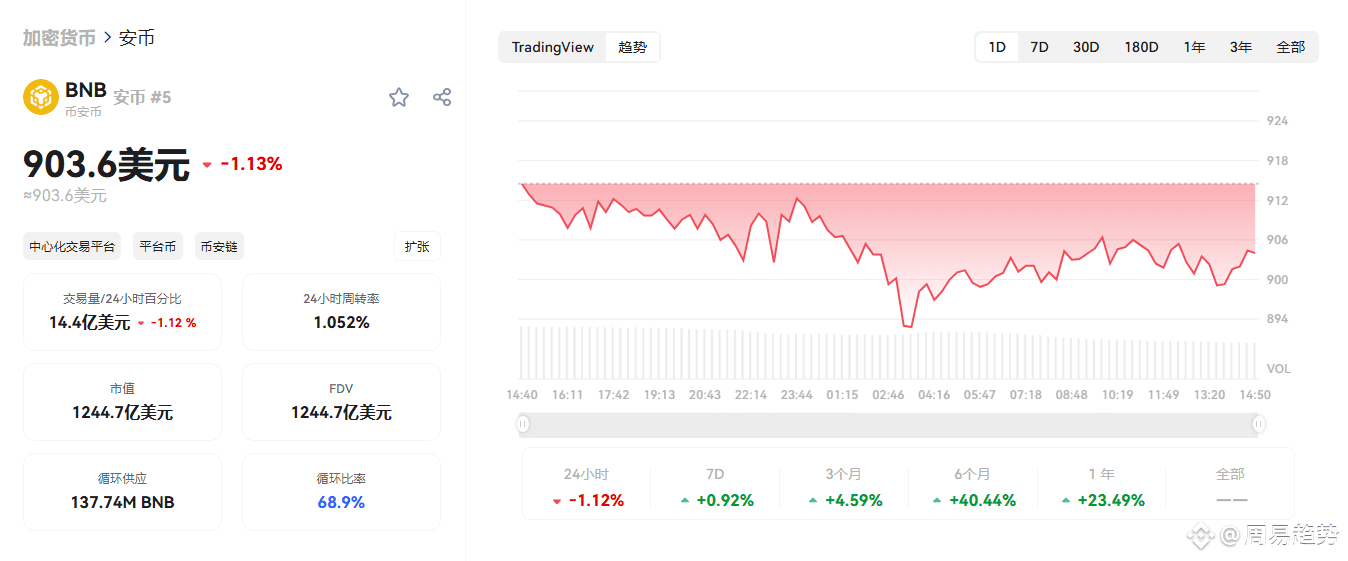Image resolution: width=1348 pixels, height=561 pixels.
Task: Select the 30D time range
Action: pos(1086,47)
